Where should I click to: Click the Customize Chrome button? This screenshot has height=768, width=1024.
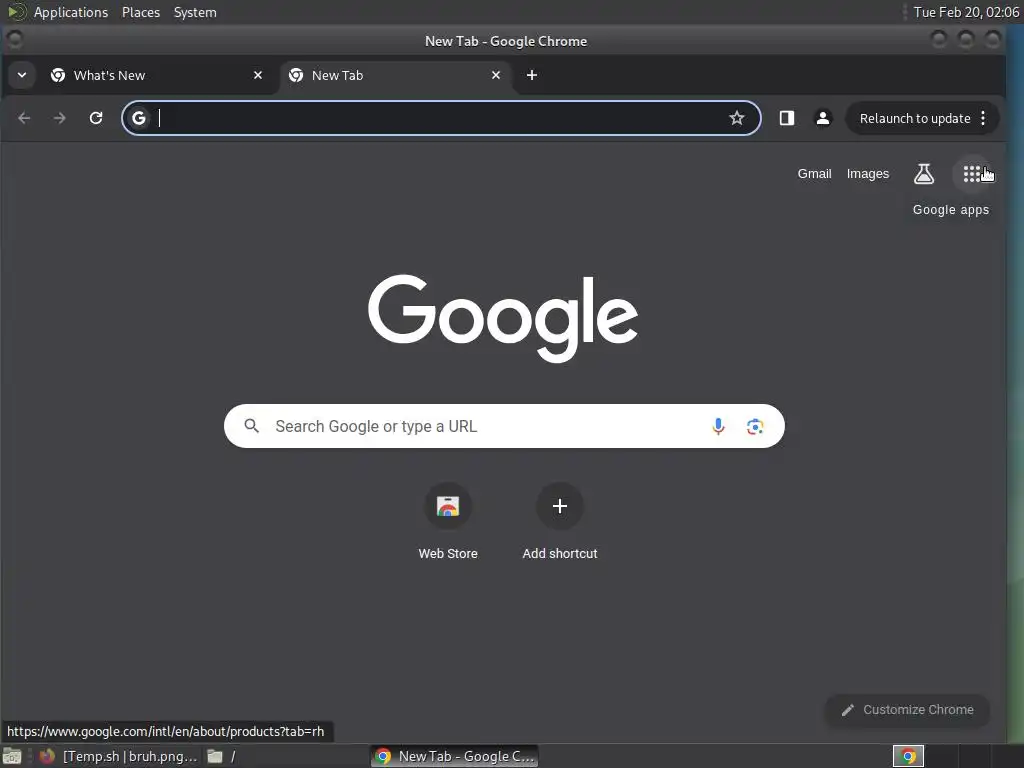click(x=908, y=710)
